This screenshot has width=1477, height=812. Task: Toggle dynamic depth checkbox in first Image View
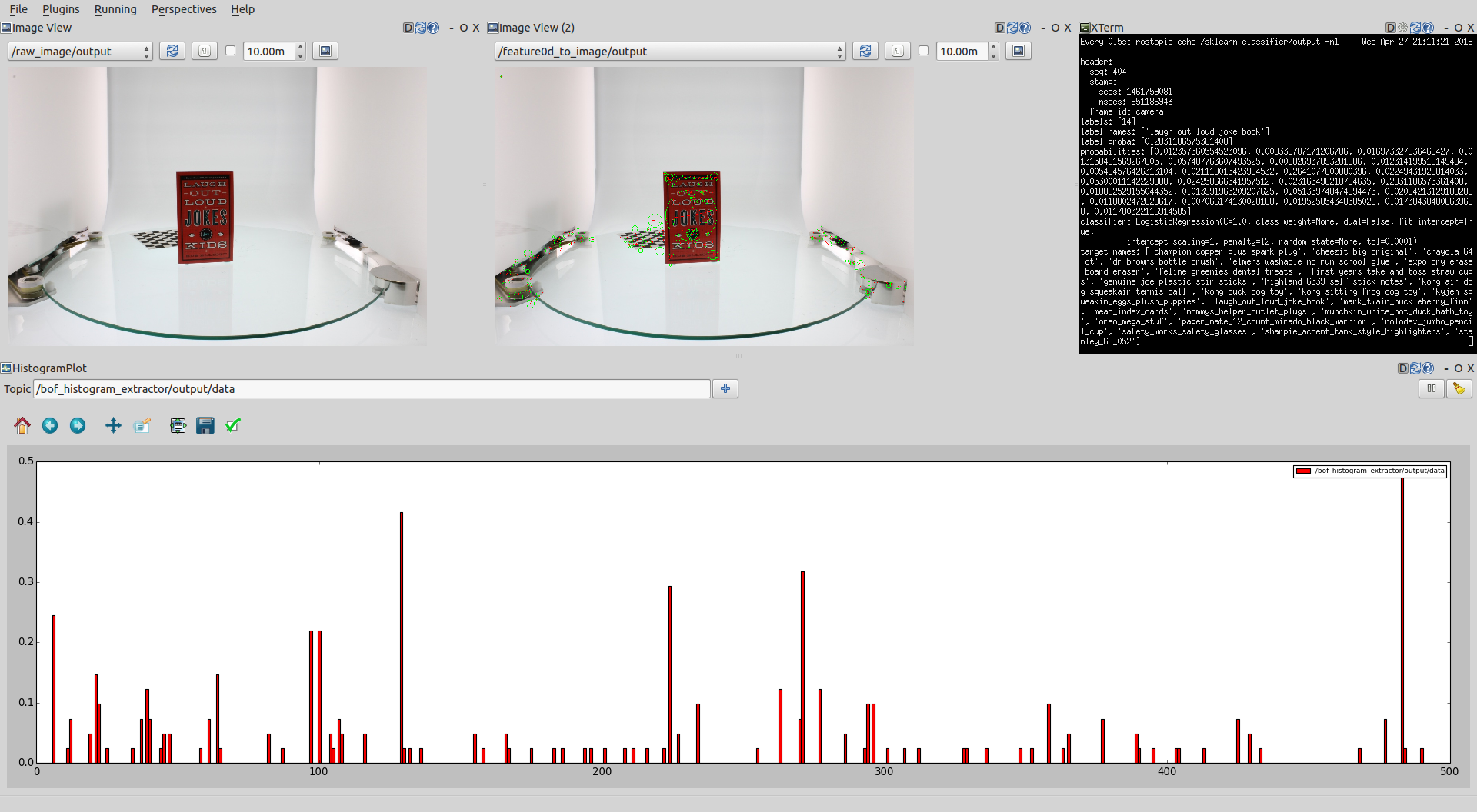click(230, 51)
